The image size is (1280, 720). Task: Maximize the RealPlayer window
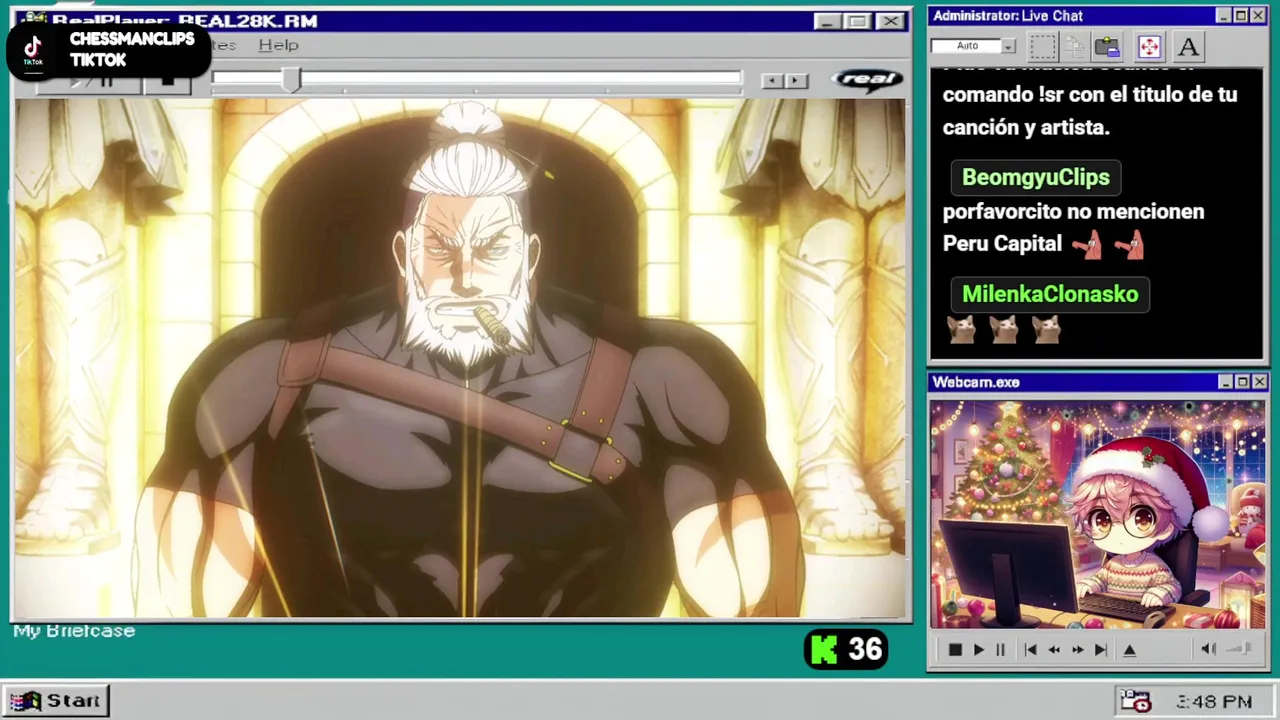click(x=857, y=21)
